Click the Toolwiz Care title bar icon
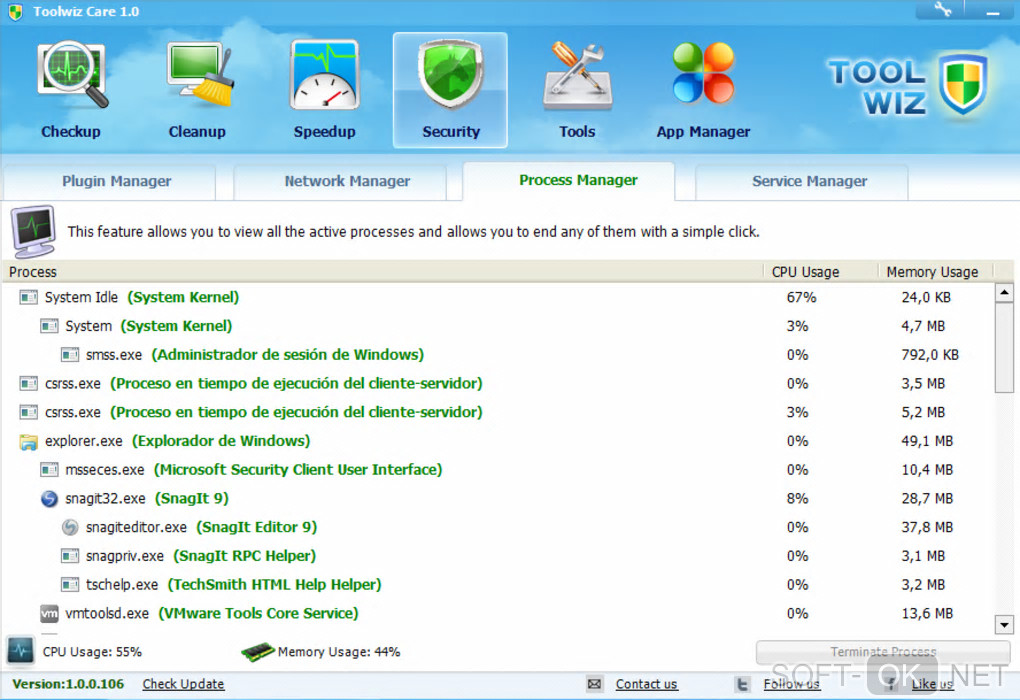Screen dimensions: 1020x700 15,12
